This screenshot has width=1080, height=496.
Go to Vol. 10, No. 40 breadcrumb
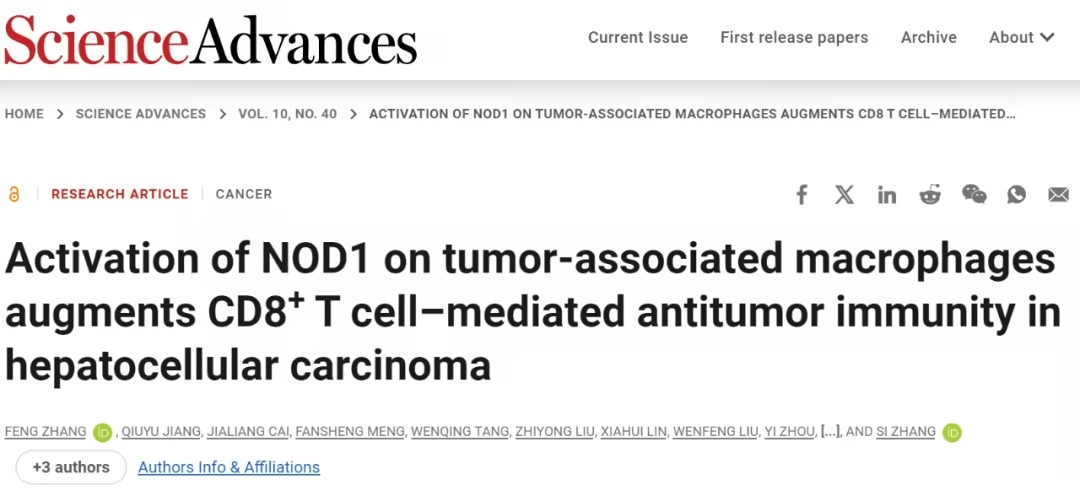288,114
